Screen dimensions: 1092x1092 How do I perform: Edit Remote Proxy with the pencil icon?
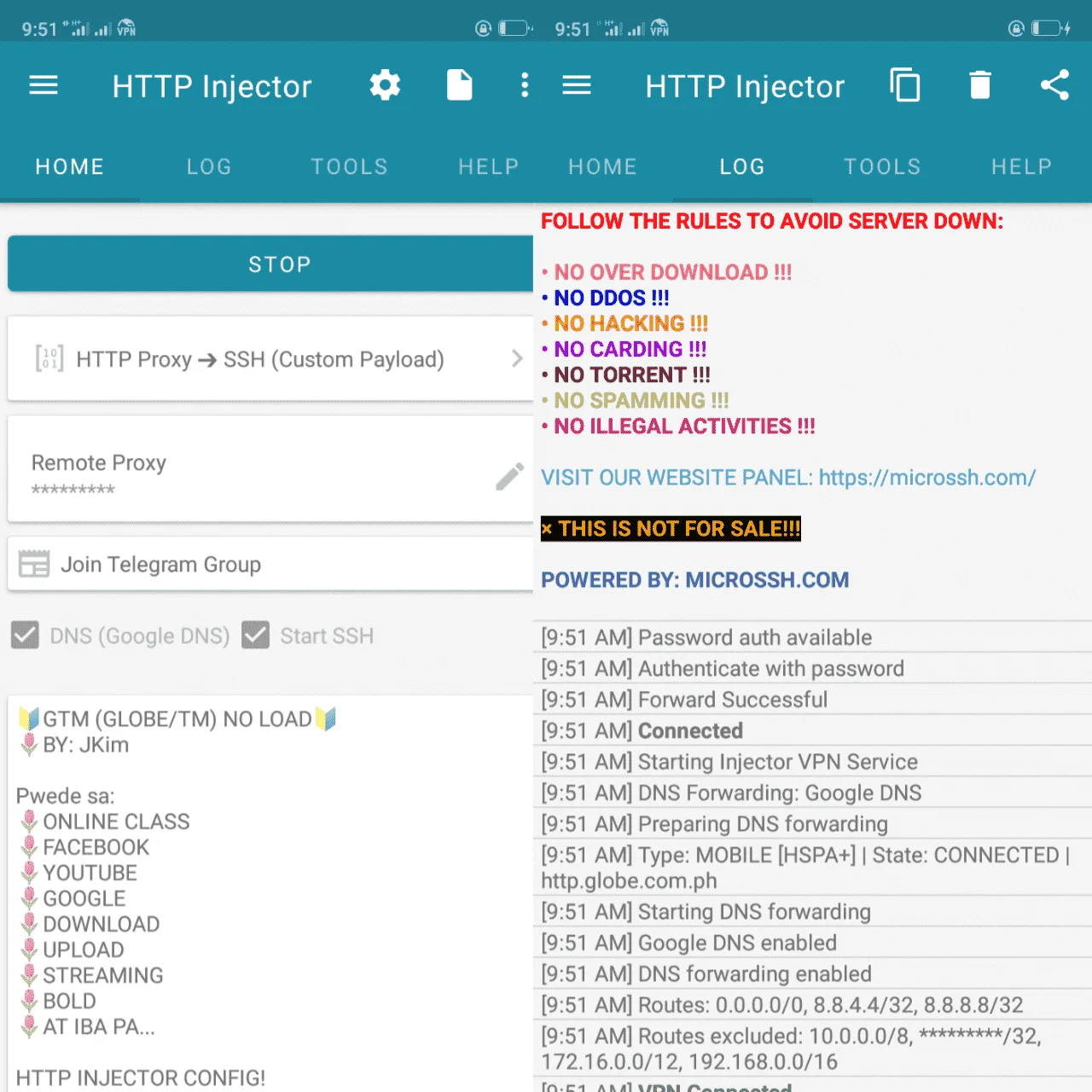509,476
